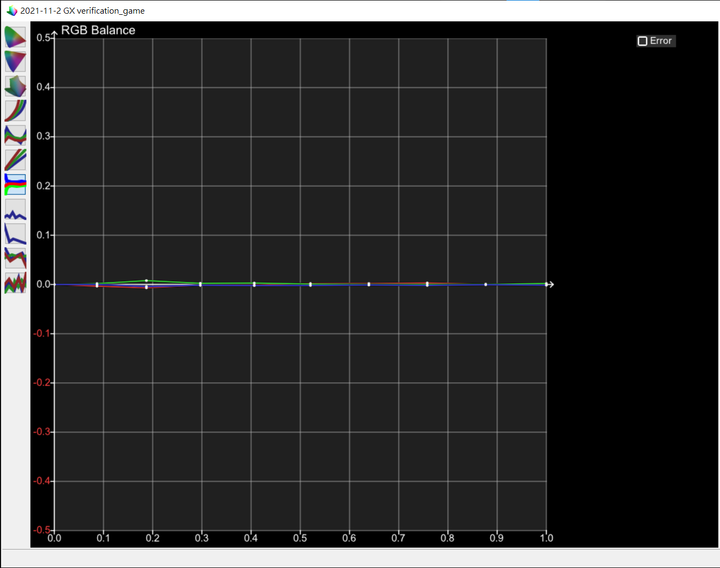The image size is (720, 568).
Task: Click the 0.5 label on the vertical axis
Action: tap(43, 38)
